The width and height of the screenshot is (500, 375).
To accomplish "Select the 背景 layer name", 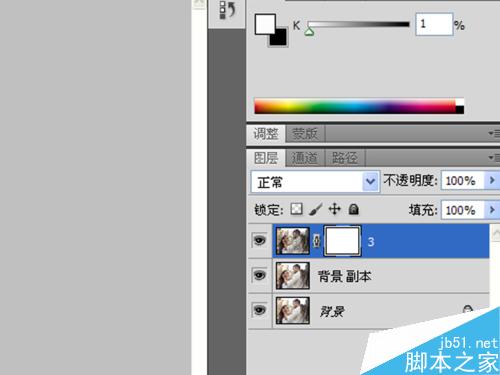I will (332, 312).
